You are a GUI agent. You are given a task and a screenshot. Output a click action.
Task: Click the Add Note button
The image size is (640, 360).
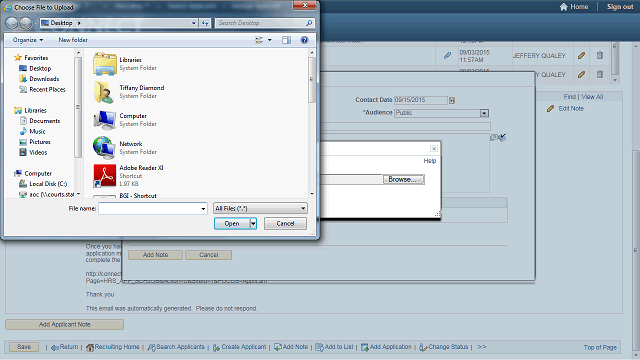[156, 255]
